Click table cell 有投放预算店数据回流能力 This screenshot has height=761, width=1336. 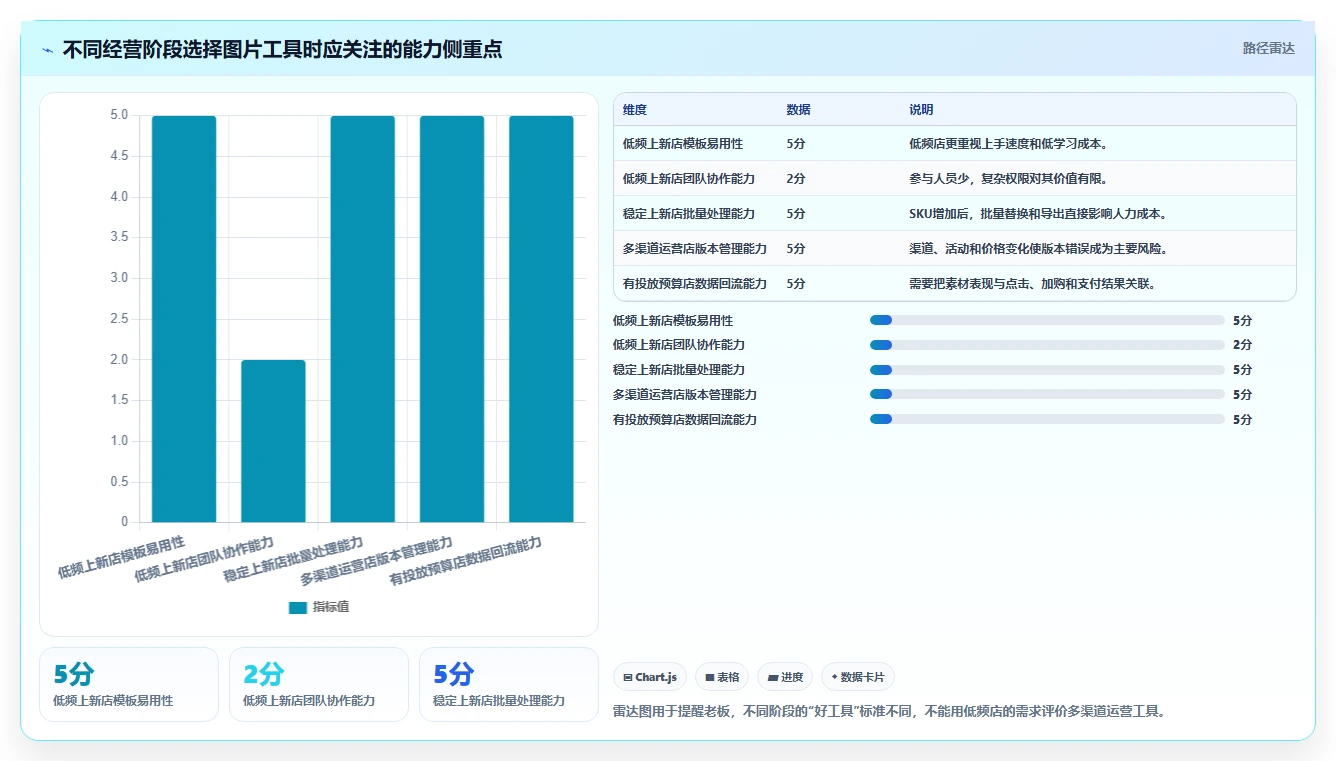point(695,284)
